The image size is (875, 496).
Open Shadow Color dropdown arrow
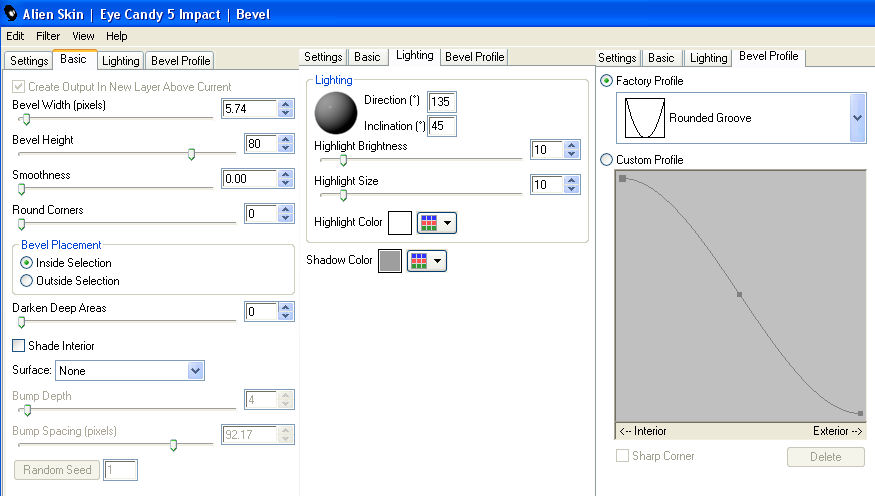click(438, 261)
